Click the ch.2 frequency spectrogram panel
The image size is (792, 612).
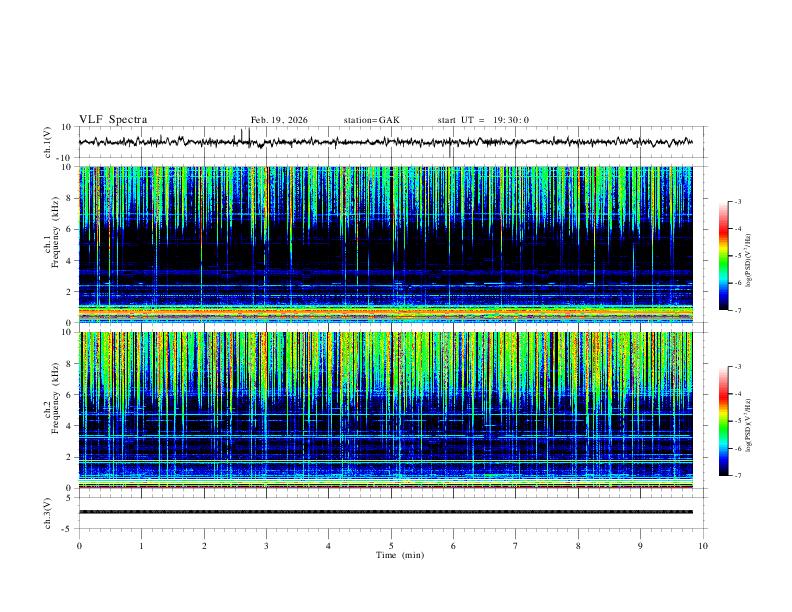385,410
